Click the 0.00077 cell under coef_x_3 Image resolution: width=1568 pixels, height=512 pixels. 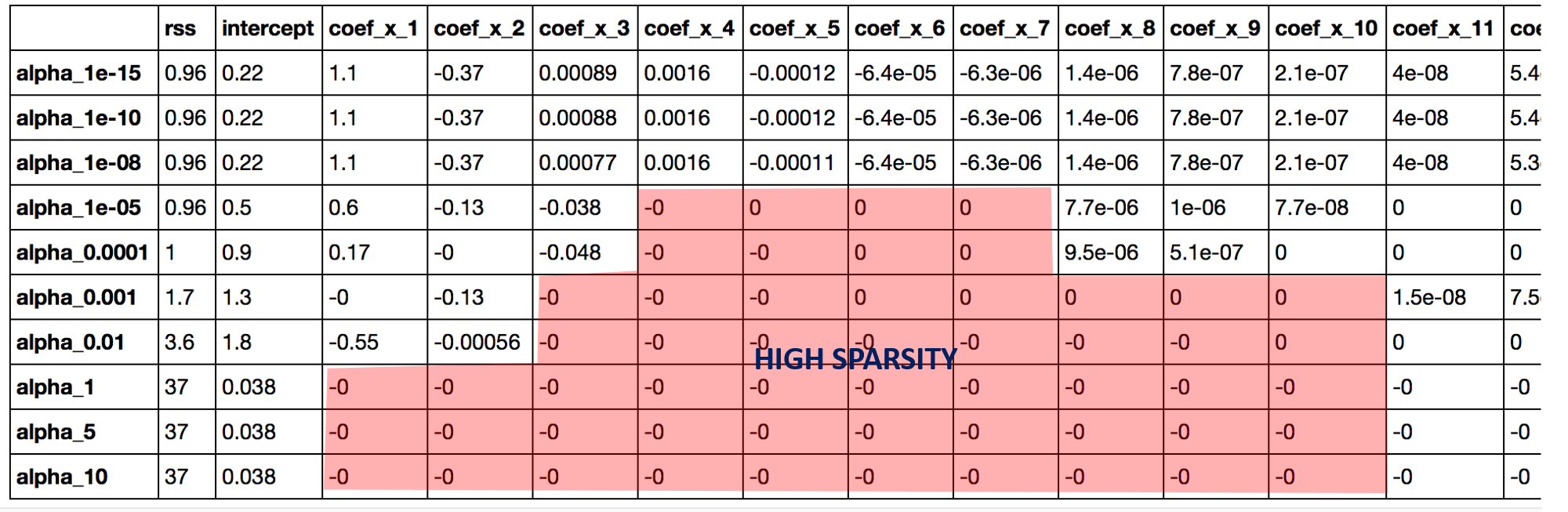tap(578, 163)
